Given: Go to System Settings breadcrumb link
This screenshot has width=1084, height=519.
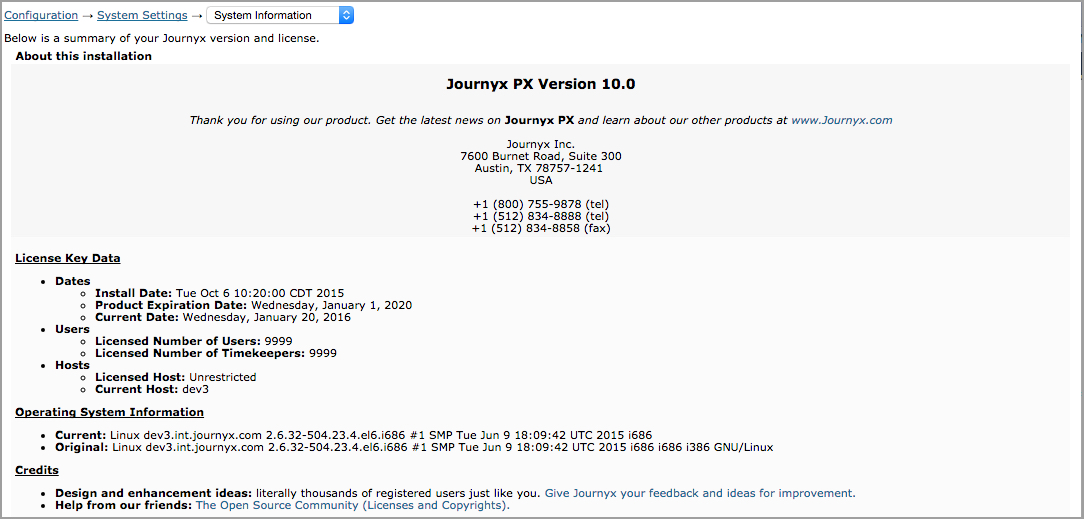Looking at the screenshot, I should tap(142, 15).
